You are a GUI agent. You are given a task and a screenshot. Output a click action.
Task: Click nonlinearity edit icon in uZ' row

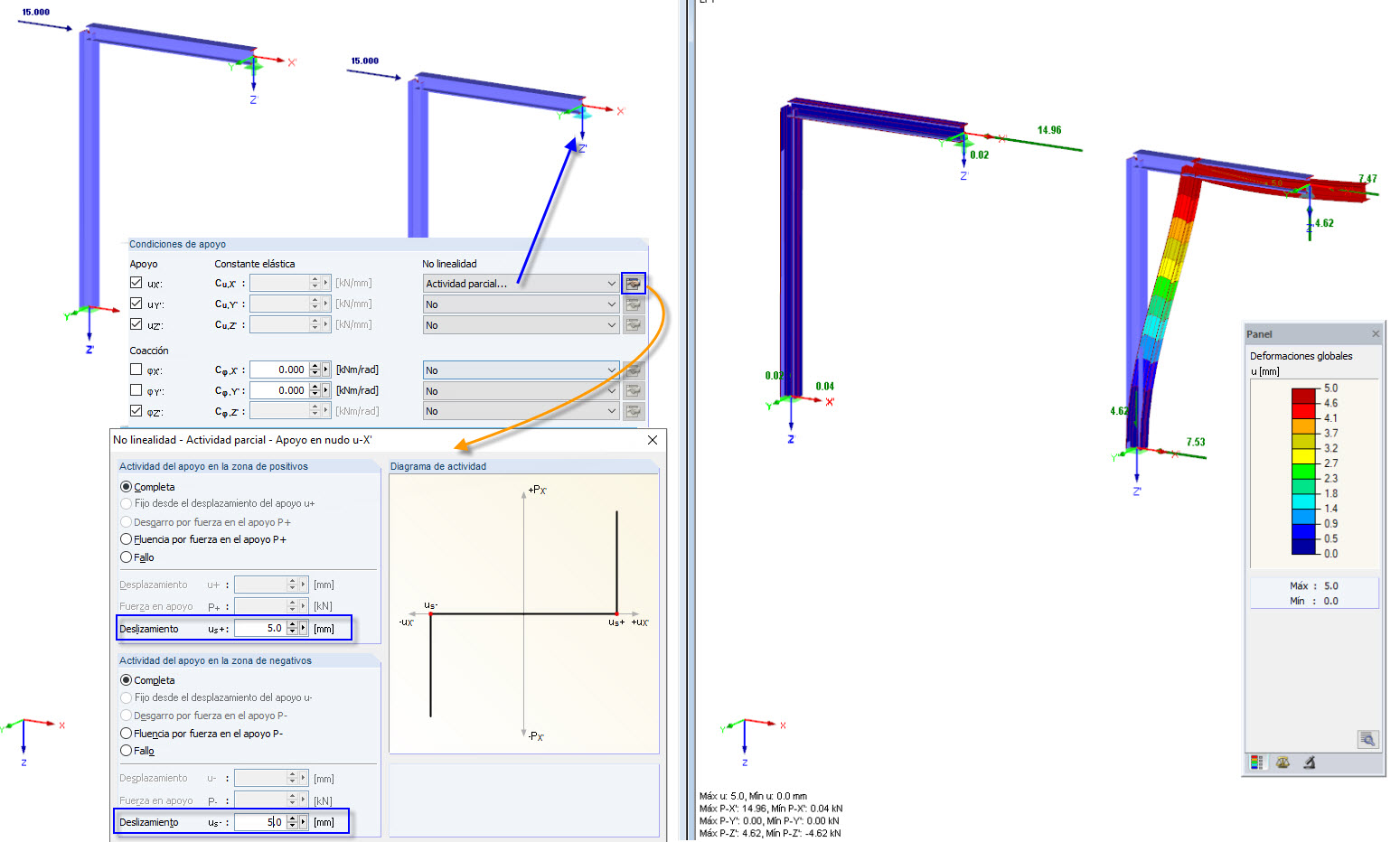pos(634,325)
